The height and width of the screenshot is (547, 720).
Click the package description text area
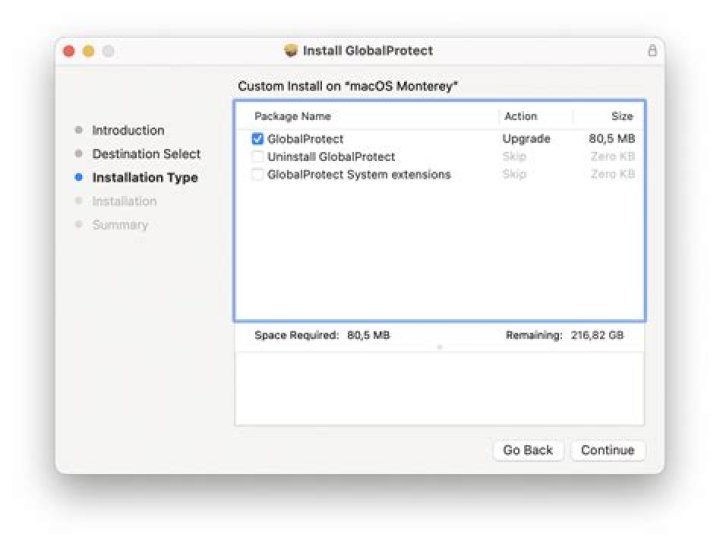(x=439, y=389)
